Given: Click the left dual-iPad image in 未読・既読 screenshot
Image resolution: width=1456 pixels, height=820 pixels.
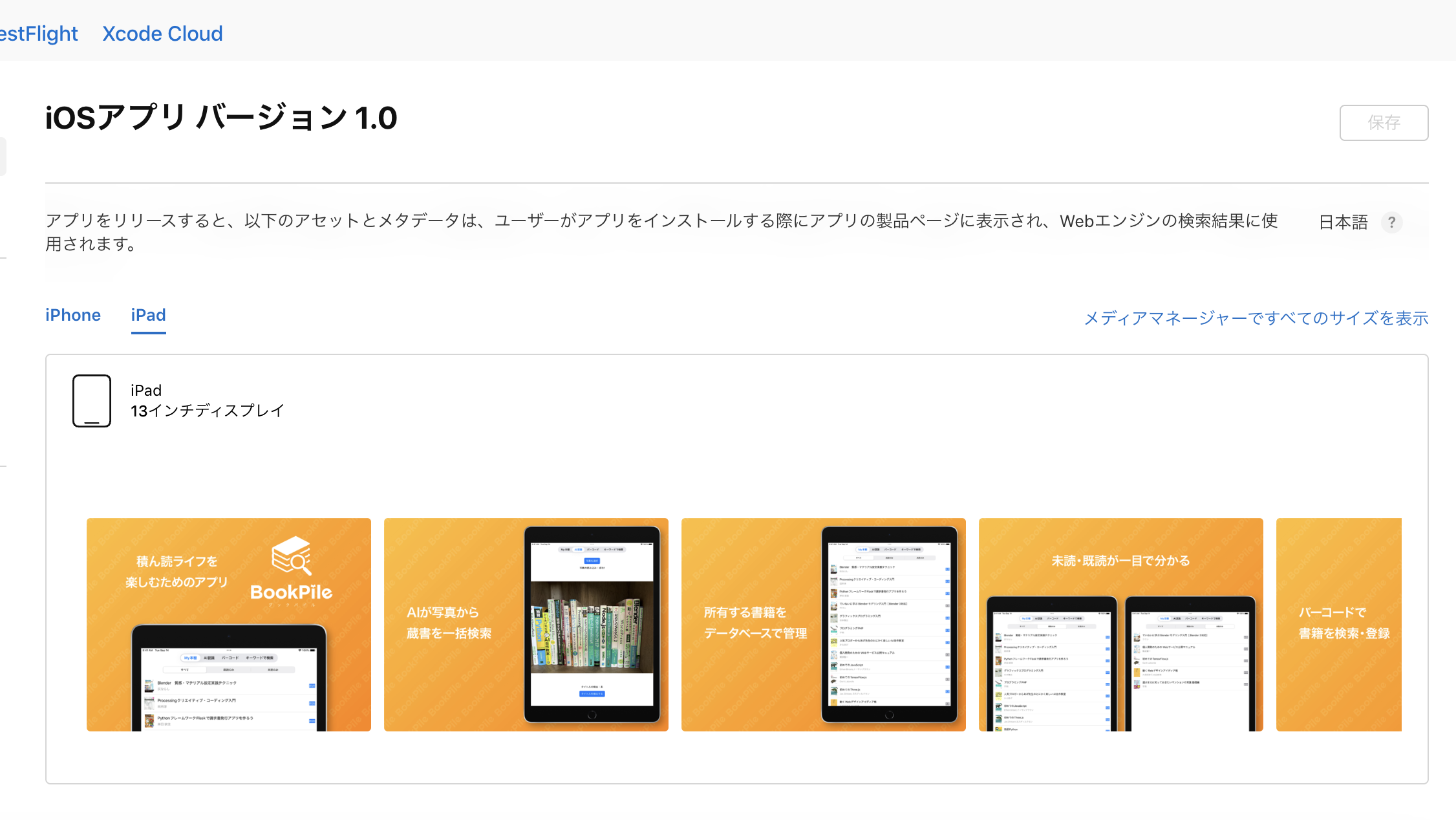Looking at the screenshot, I should (x=1051, y=666).
